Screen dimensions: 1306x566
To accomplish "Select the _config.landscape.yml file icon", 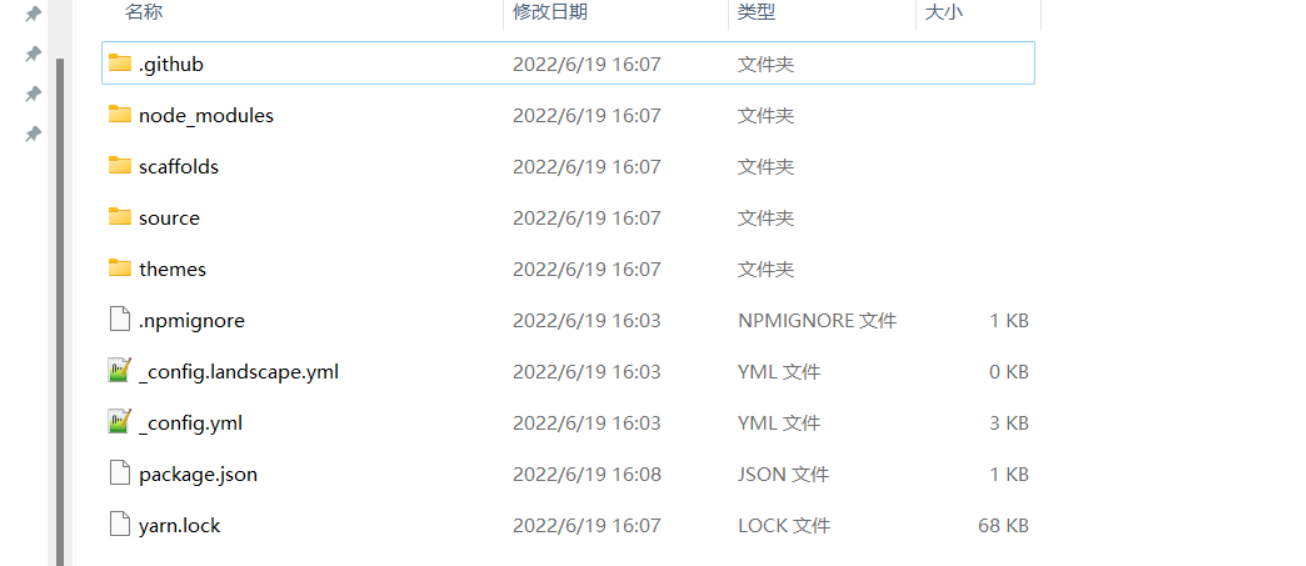I will point(120,371).
